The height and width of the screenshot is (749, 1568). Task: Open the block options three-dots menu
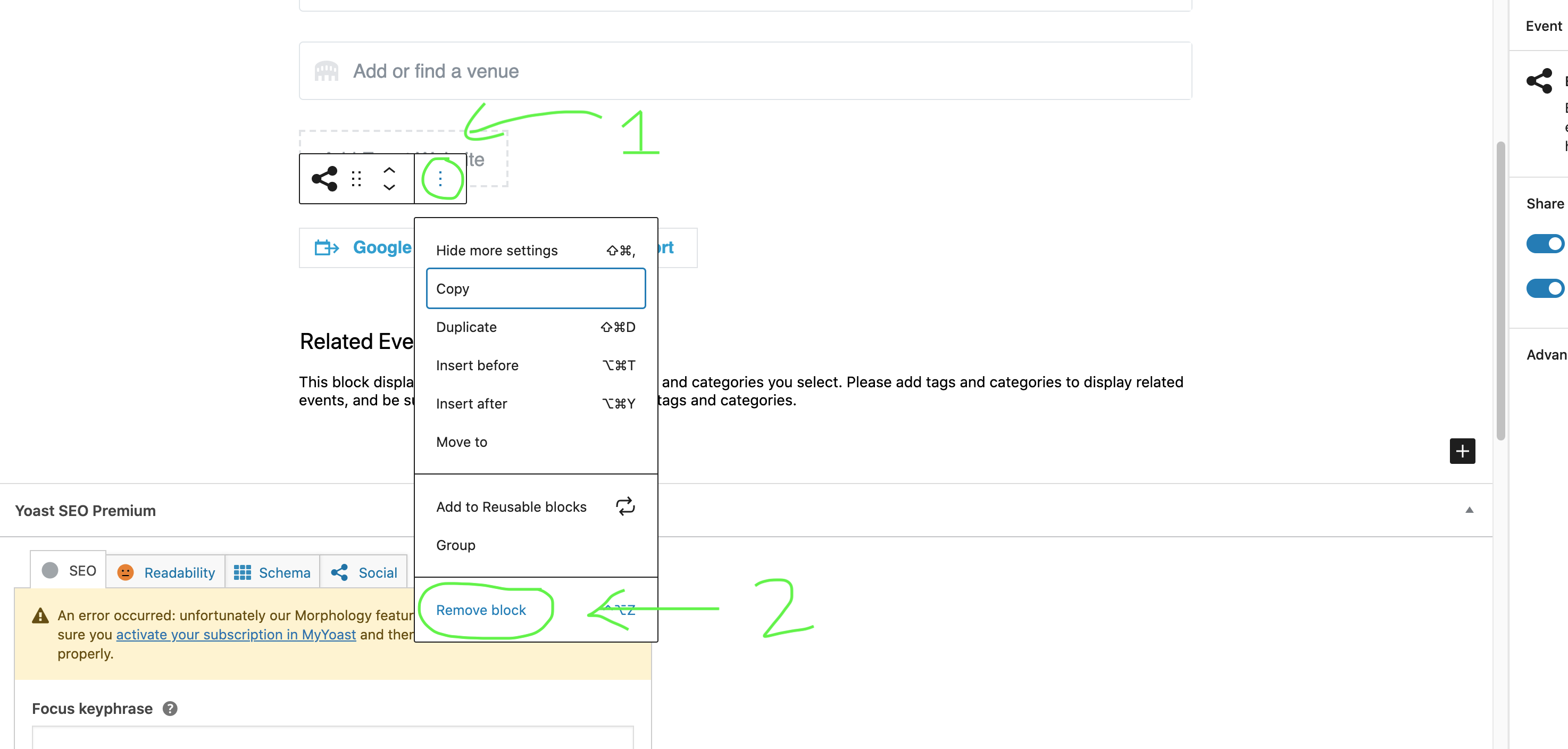[x=440, y=178]
